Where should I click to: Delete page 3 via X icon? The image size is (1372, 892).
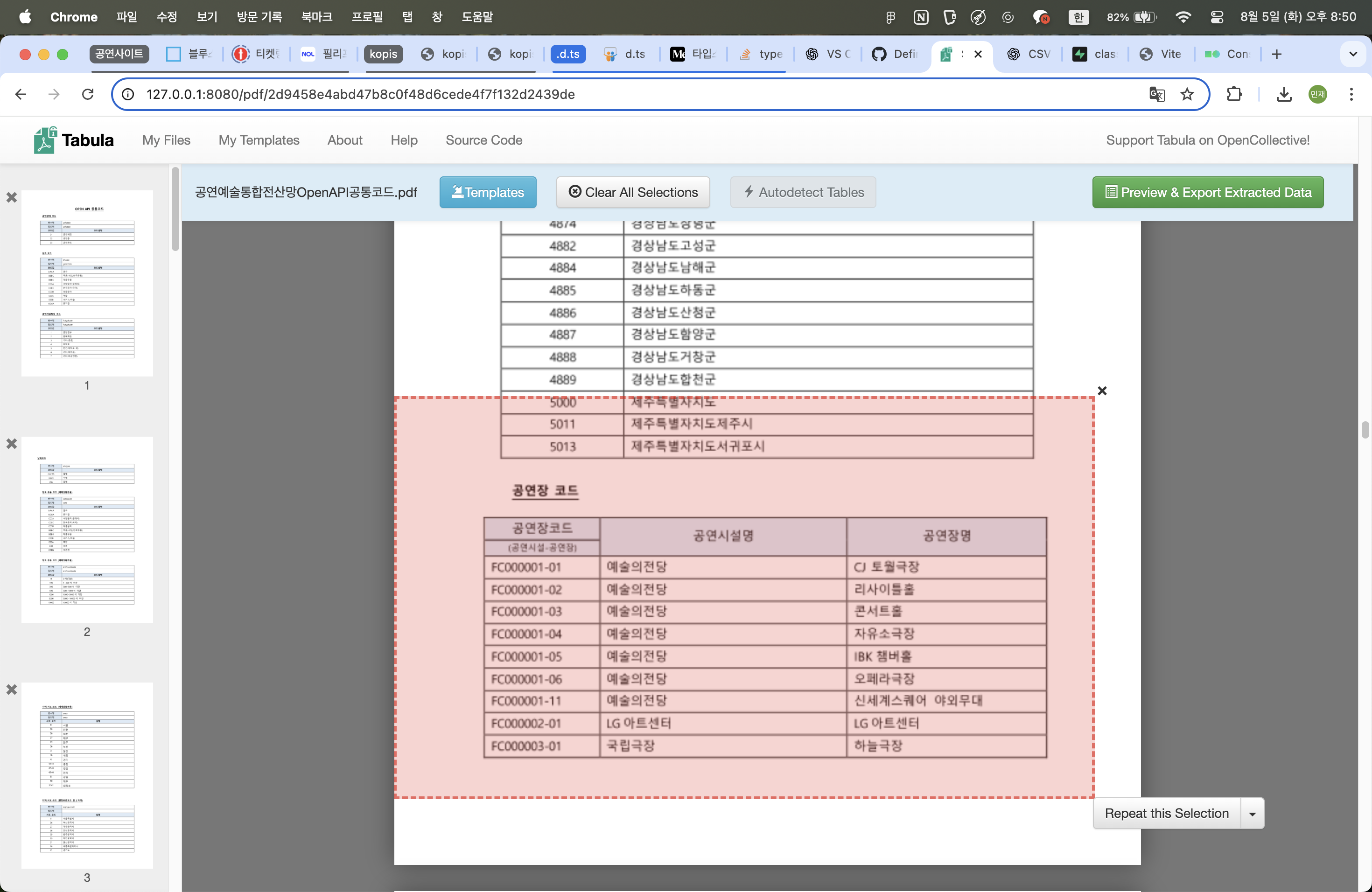(x=12, y=690)
